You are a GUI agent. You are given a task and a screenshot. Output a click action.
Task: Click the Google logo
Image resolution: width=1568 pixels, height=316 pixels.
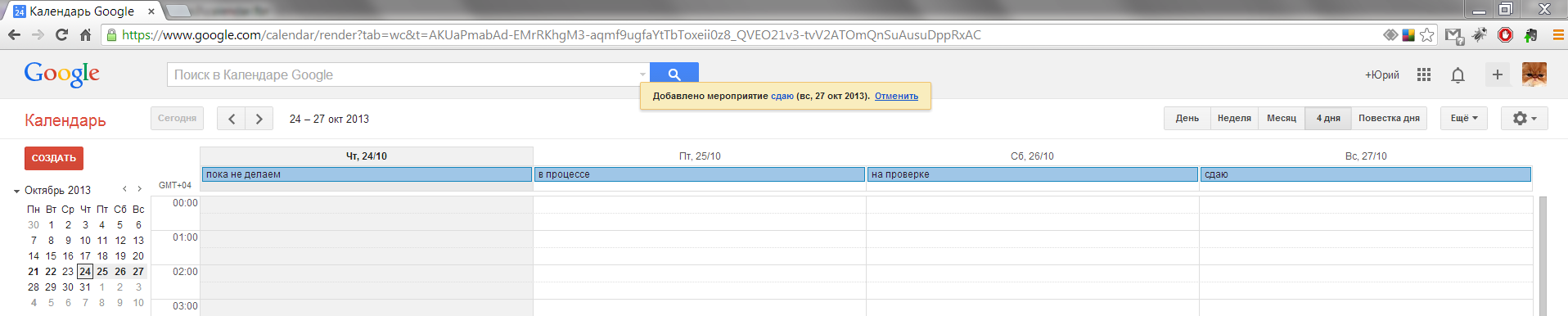62,74
